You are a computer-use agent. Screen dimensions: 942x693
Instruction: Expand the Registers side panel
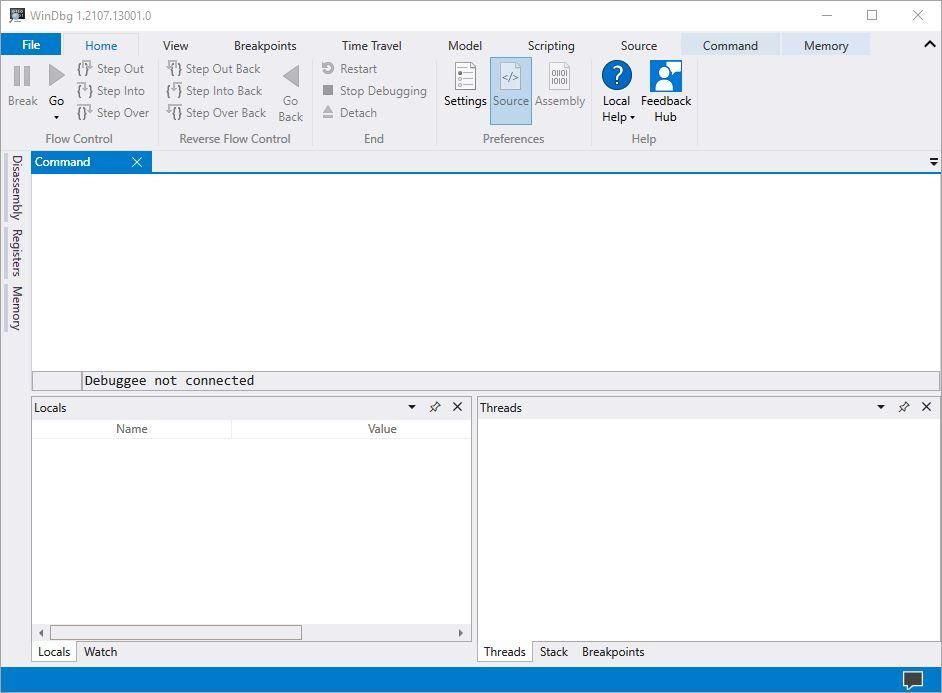coord(16,252)
